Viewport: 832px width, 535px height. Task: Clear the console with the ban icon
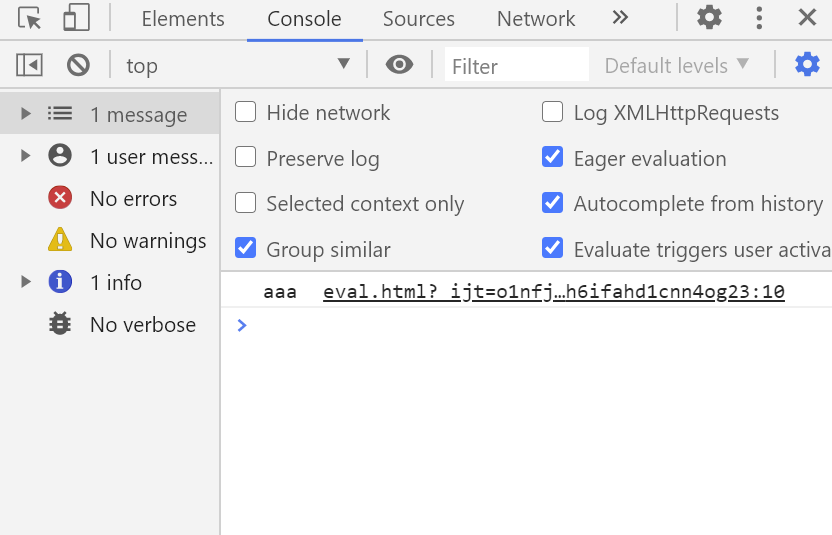pyautogui.click(x=78, y=65)
